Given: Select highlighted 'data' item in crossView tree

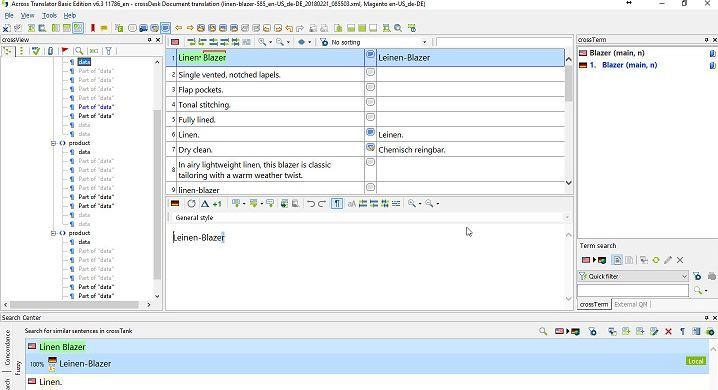Looking at the screenshot, I should coord(84,62).
